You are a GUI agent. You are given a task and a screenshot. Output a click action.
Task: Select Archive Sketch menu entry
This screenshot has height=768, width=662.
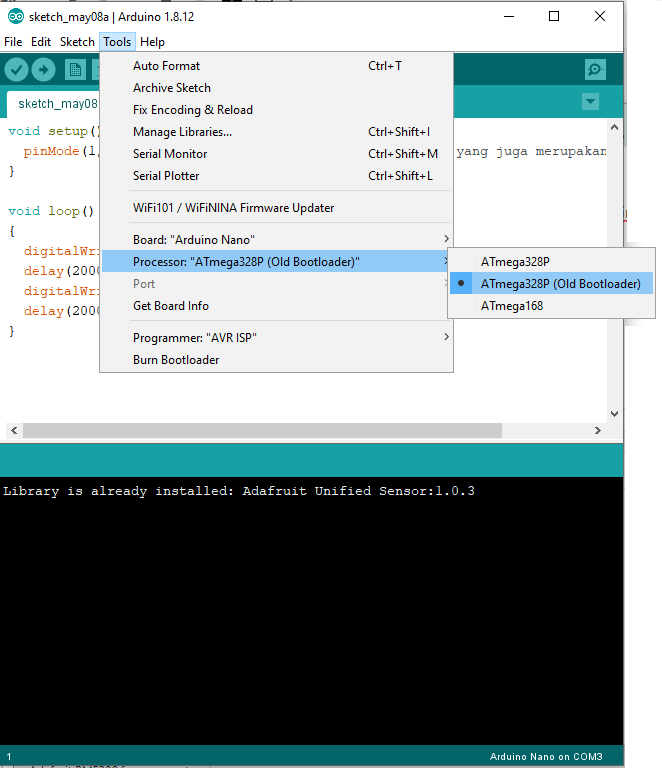pos(276,88)
